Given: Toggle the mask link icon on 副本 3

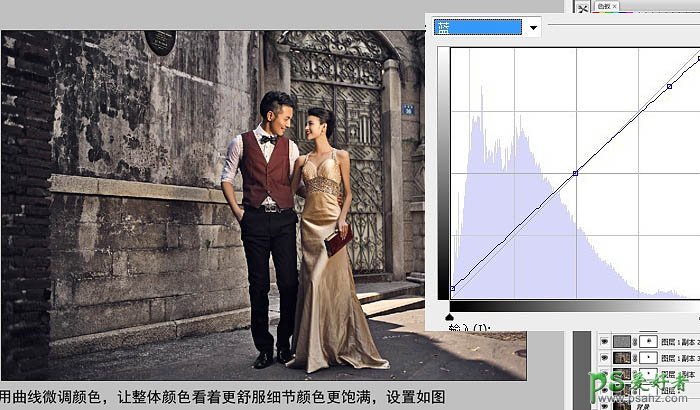Looking at the screenshot, I should (x=636, y=357).
